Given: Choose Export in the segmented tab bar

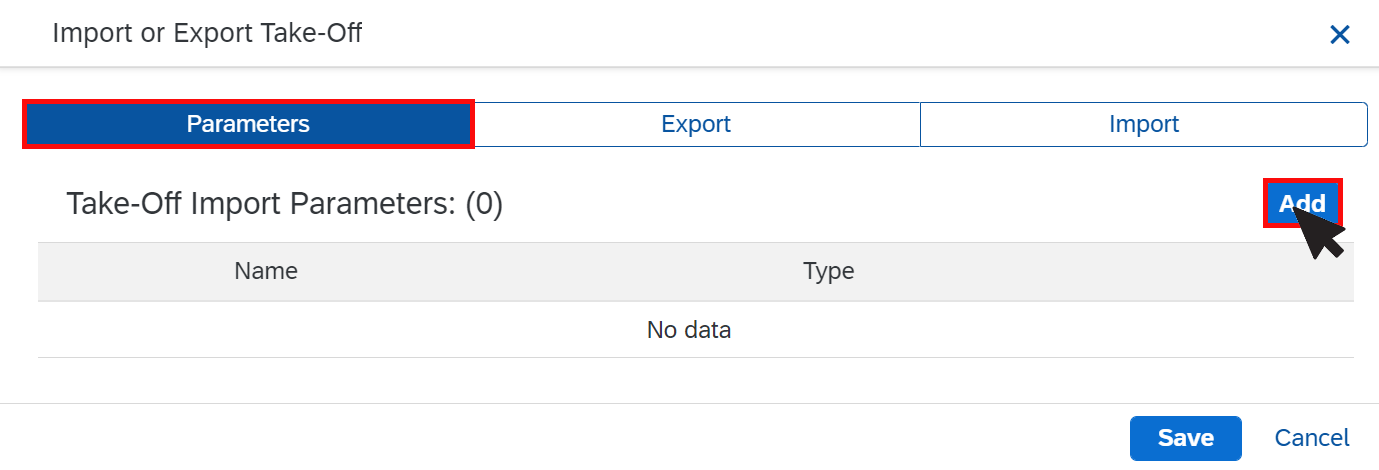Looking at the screenshot, I should [696, 124].
